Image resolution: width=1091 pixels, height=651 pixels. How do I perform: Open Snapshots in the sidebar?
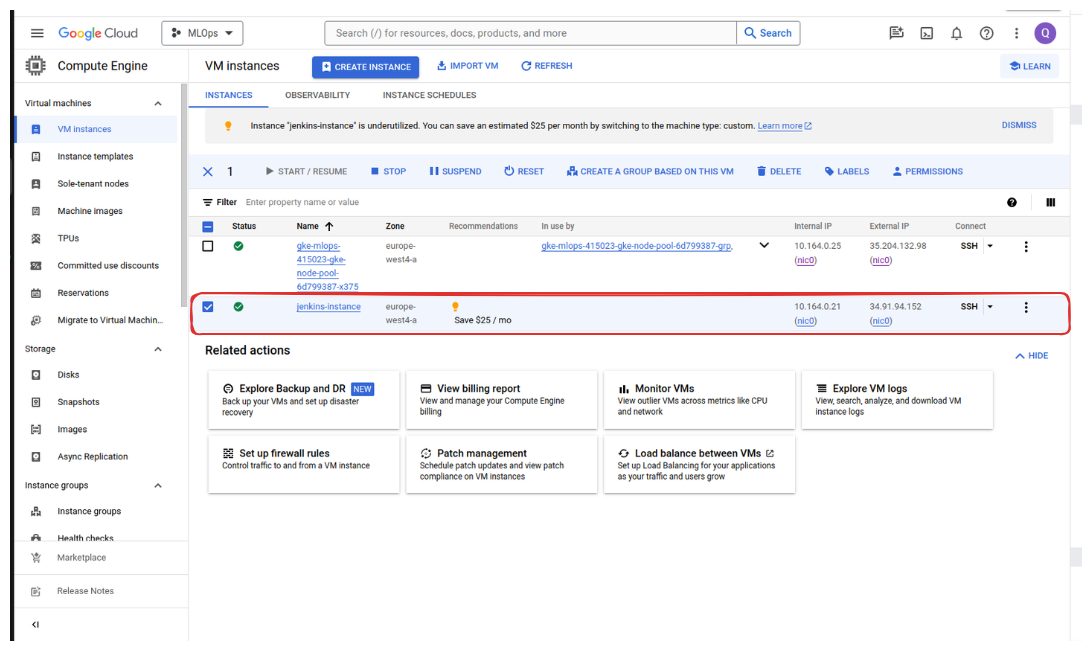click(78, 402)
